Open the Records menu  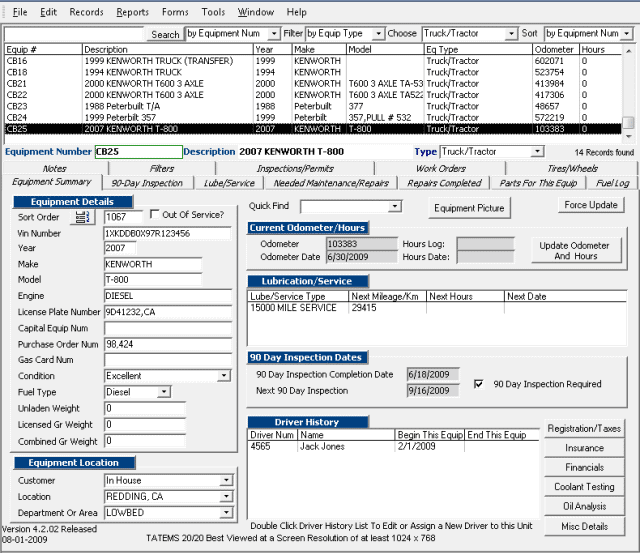coord(87,12)
